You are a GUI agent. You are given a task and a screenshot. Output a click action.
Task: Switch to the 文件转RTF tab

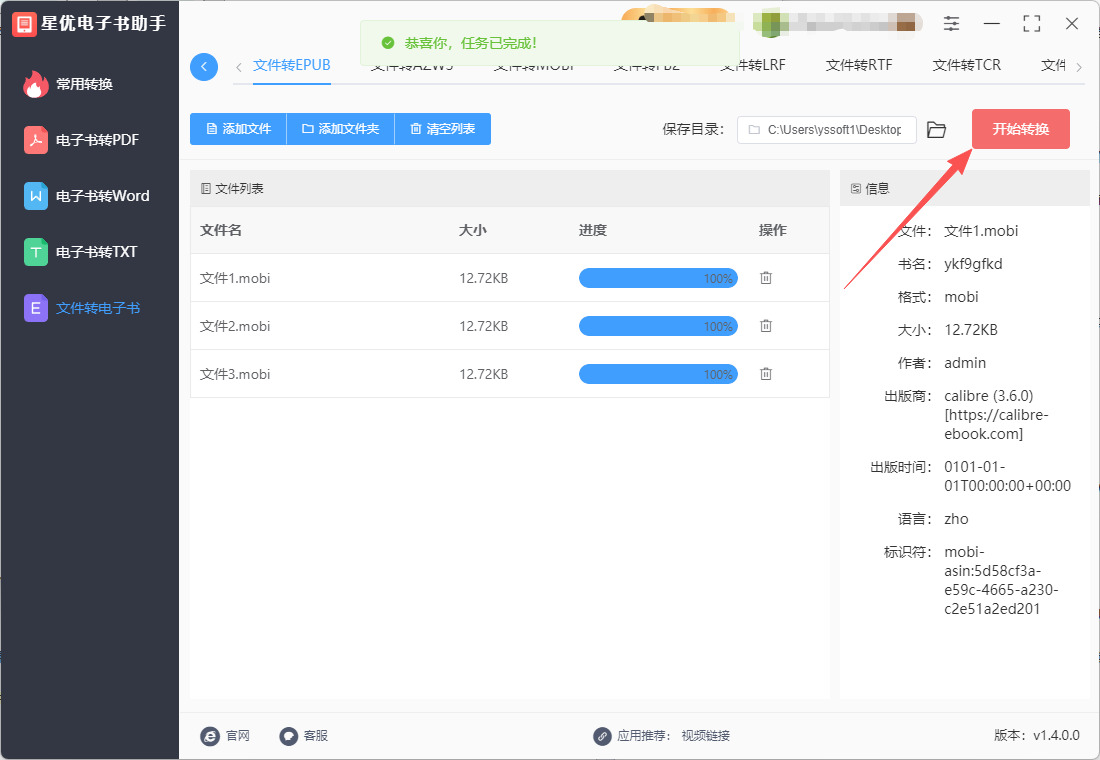coord(859,65)
